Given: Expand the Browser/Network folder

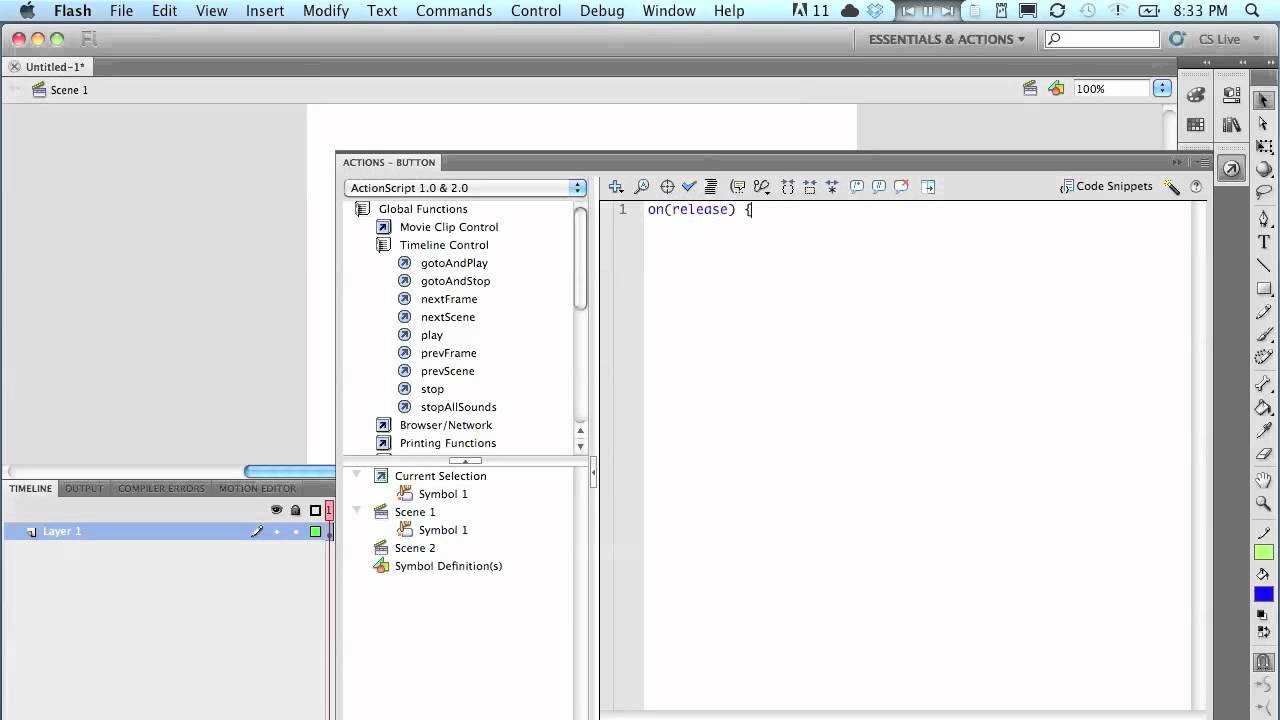Looking at the screenshot, I should click(x=383, y=425).
